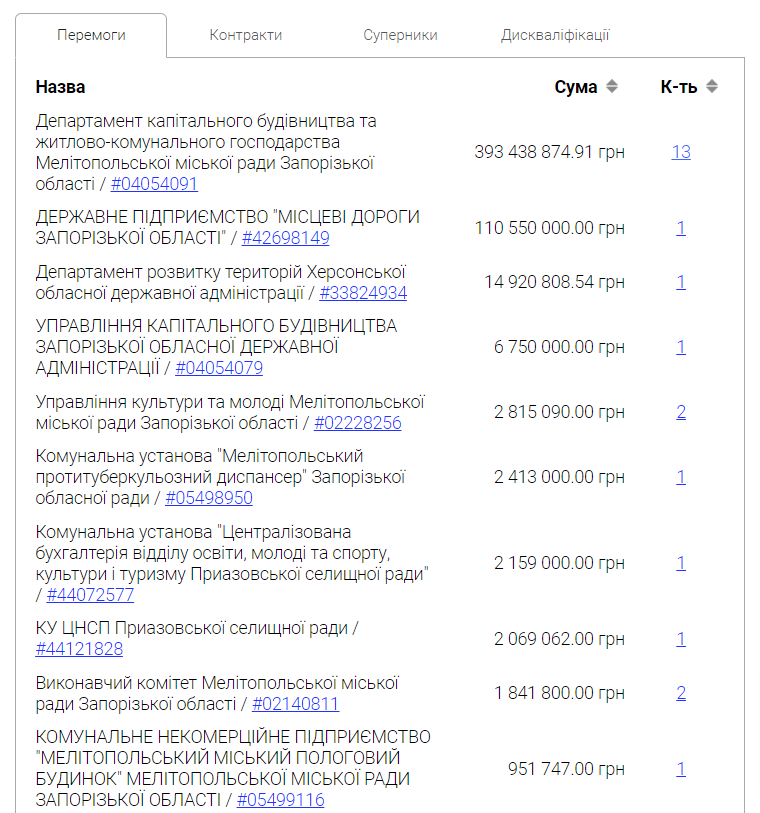Screen dimensions: 760x813
Task: Sort the table by the К-ть sort arrows
Action: tap(712, 87)
